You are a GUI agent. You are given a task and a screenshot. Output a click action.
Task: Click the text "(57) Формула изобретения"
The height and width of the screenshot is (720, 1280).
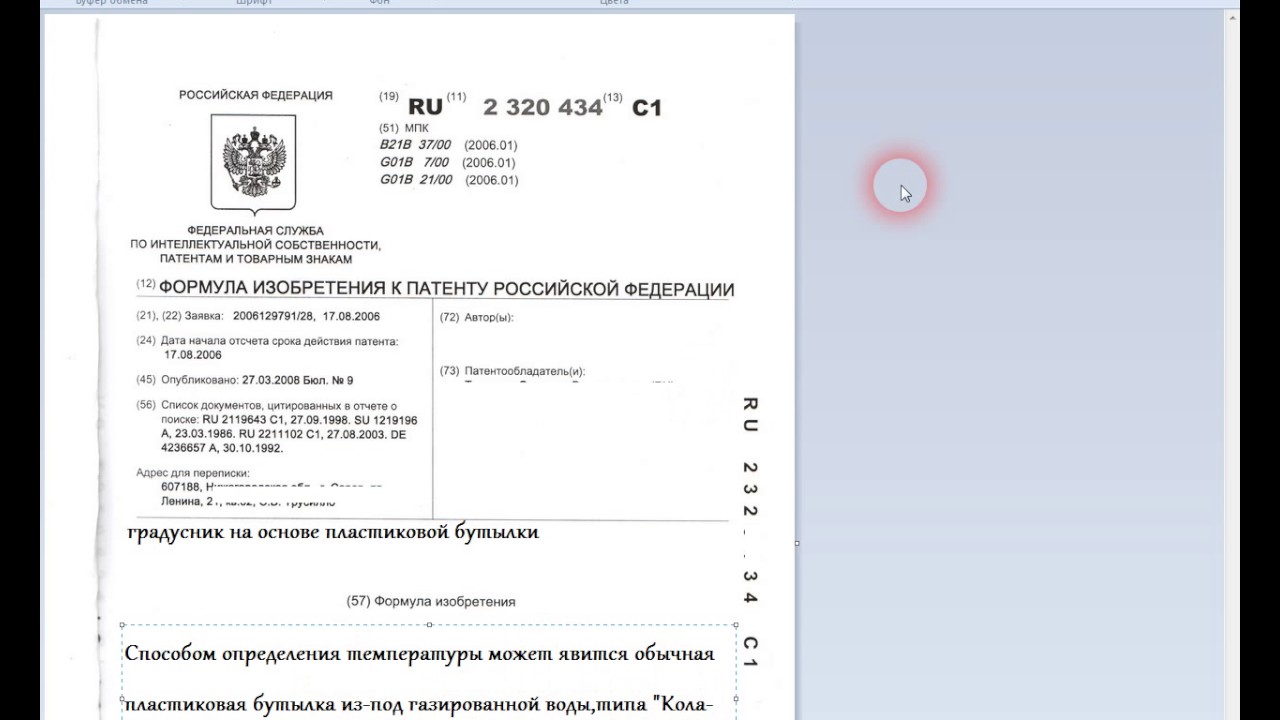[x=431, y=601]
